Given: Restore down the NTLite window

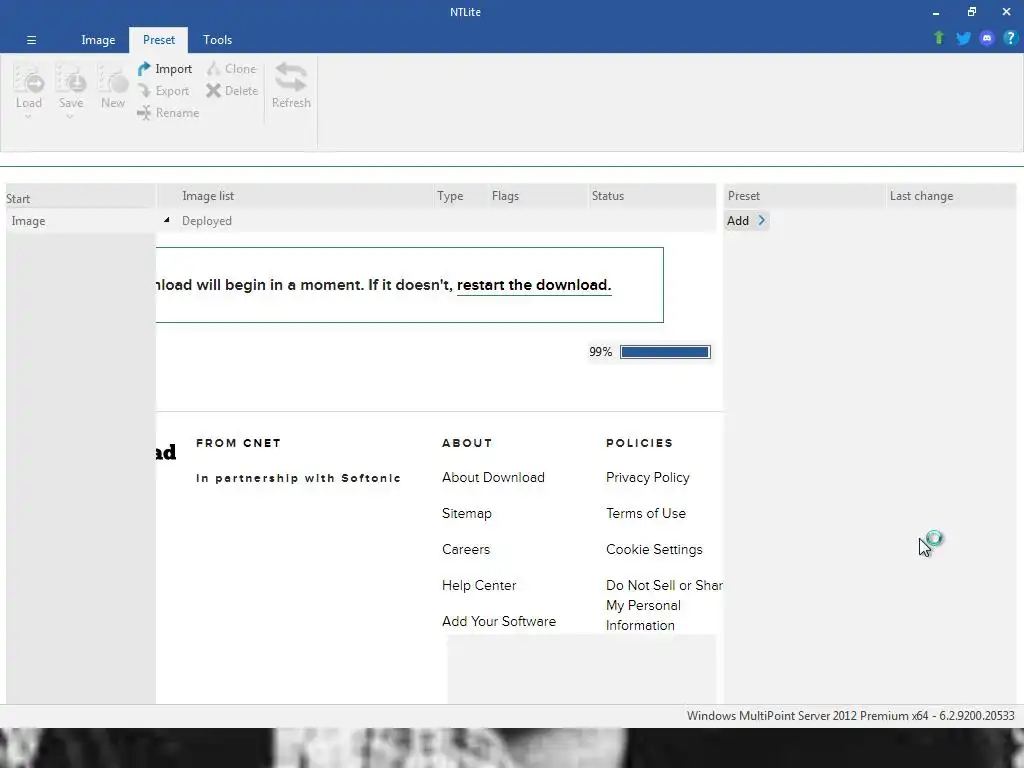Looking at the screenshot, I should pyautogui.click(x=972, y=12).
